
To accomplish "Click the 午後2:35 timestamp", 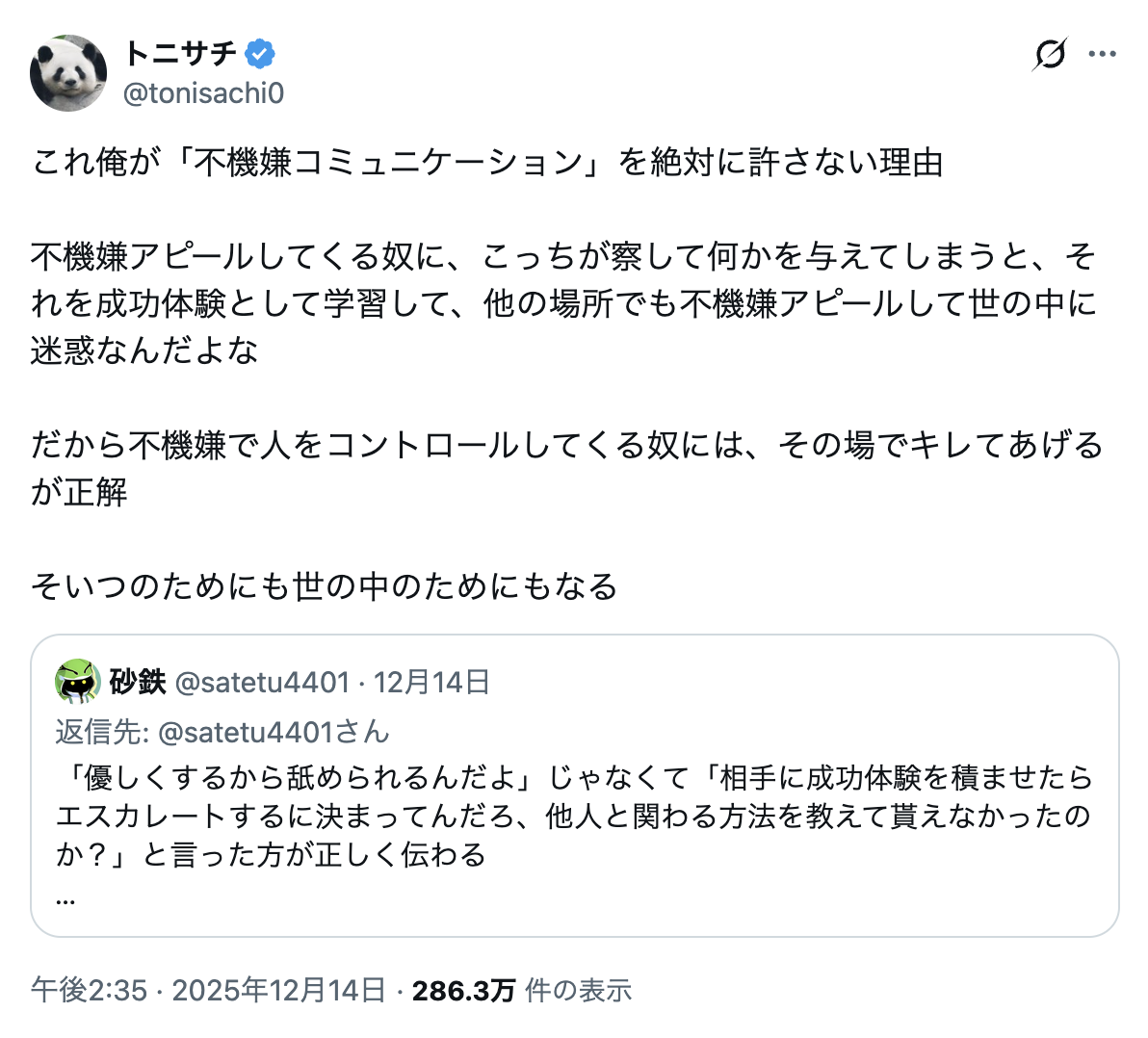I will pos(89,990).
